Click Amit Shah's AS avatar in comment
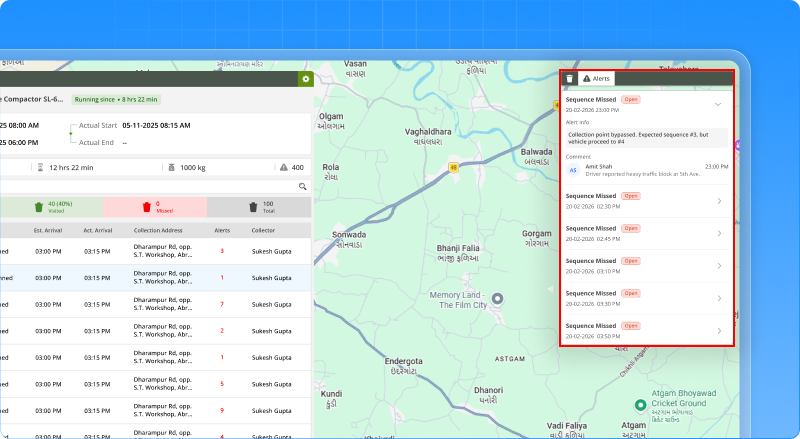 [x=573, y=170]
